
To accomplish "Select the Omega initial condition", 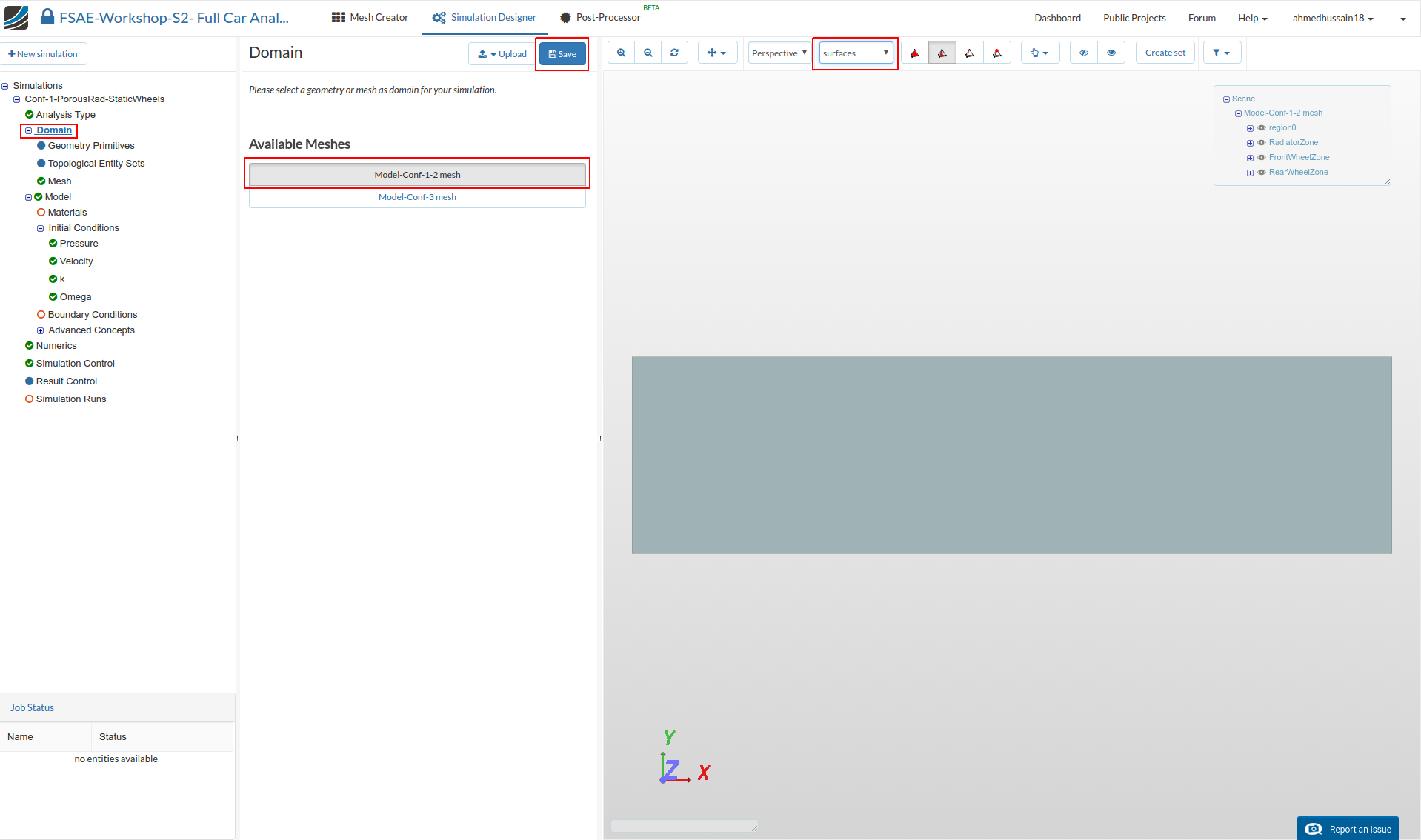I will click(x=76, y=297).
